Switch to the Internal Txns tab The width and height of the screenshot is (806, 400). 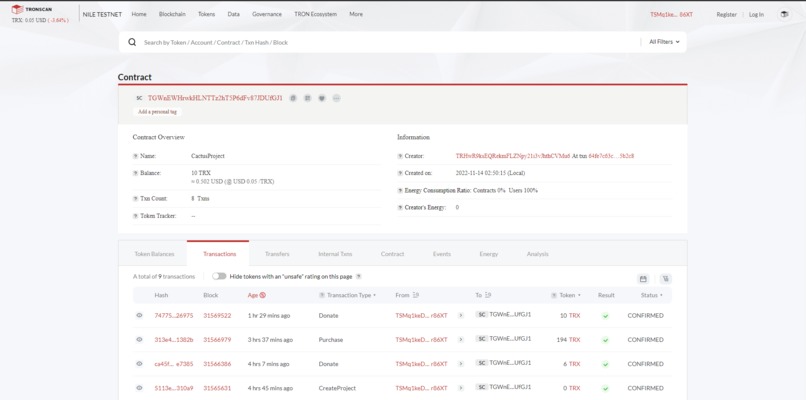pyautogui.click(x=335, y=254)
